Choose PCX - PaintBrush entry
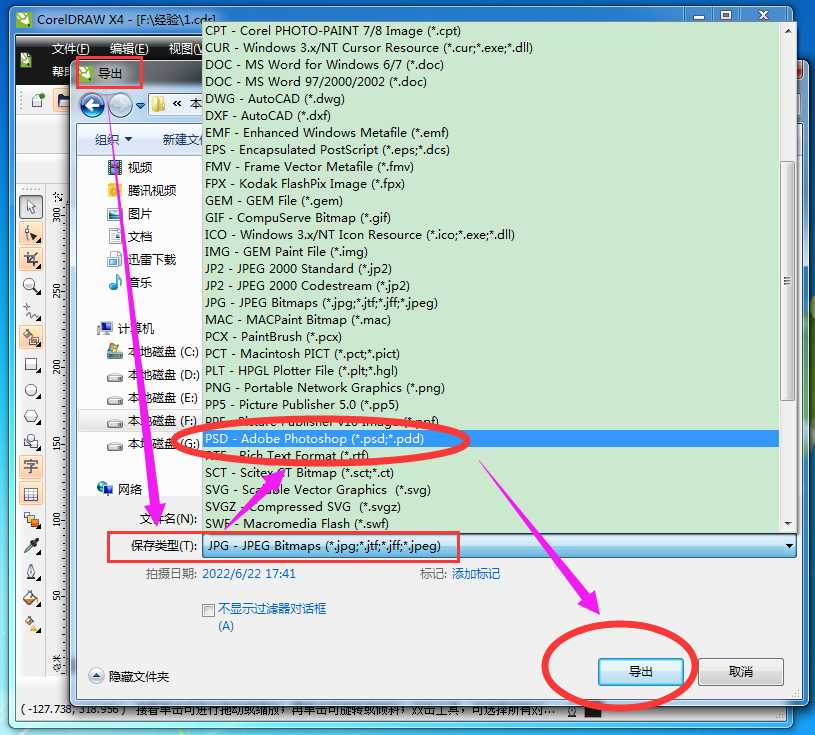This screenshot has height=735, width=815. tap(491, 337)
